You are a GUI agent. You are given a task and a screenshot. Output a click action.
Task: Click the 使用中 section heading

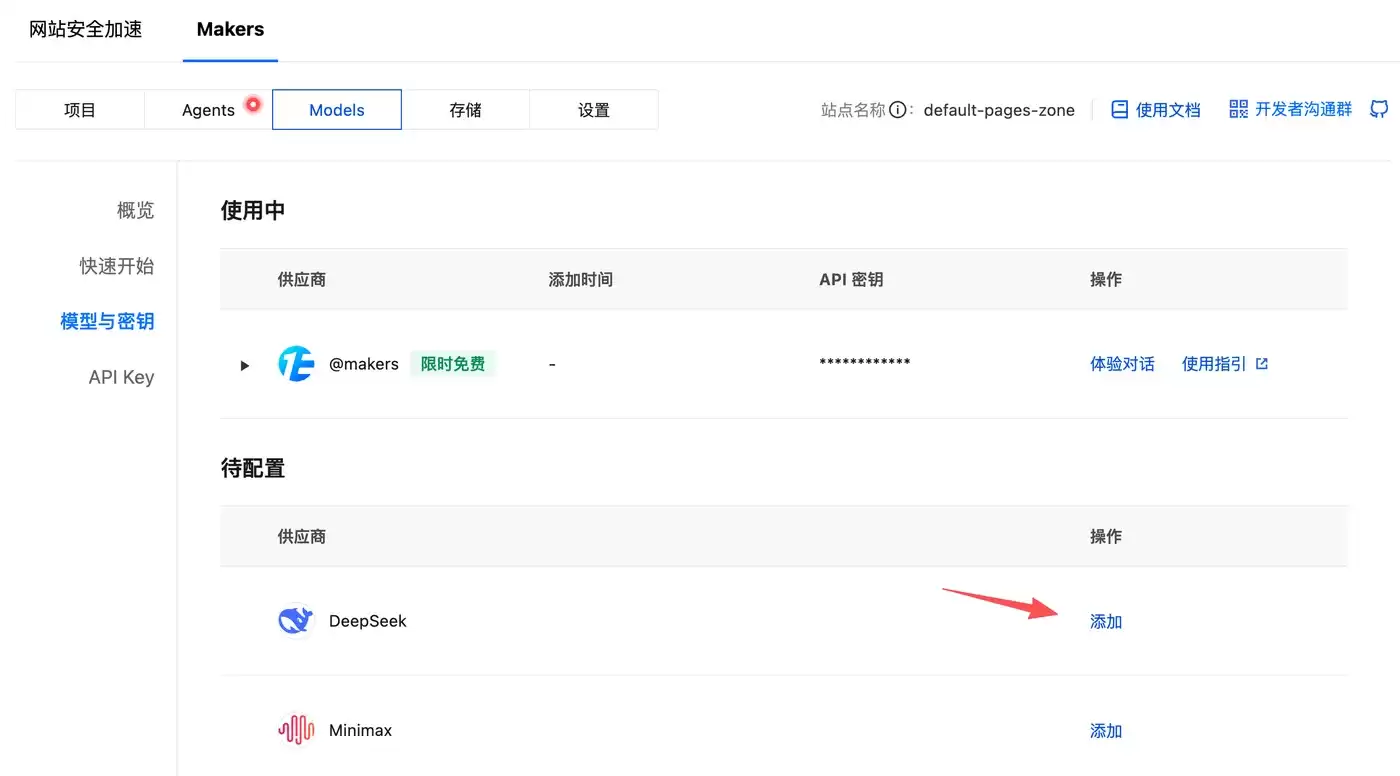253,210
